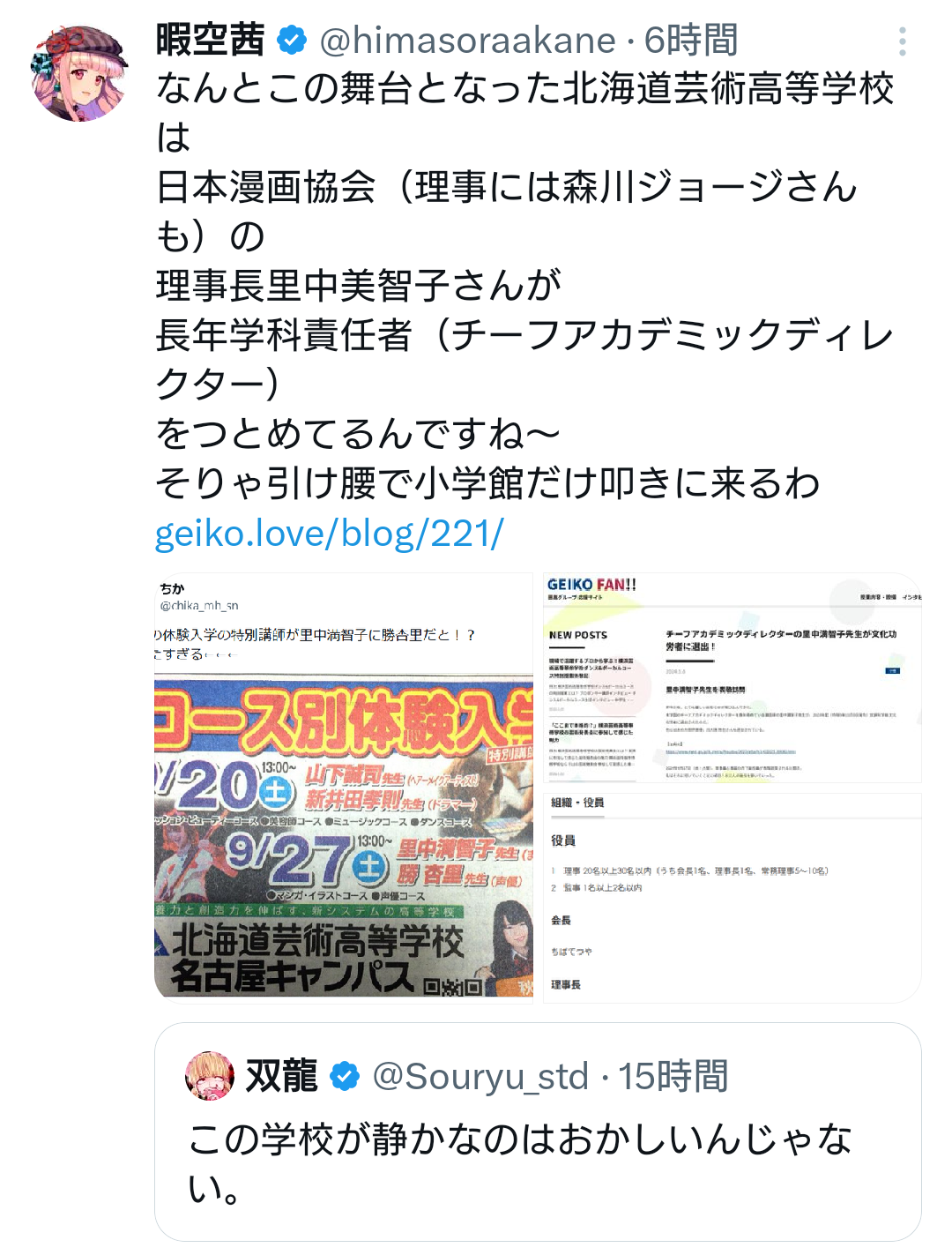Open 双龍's small avatar in quoted tweet

click(210, 1076)
